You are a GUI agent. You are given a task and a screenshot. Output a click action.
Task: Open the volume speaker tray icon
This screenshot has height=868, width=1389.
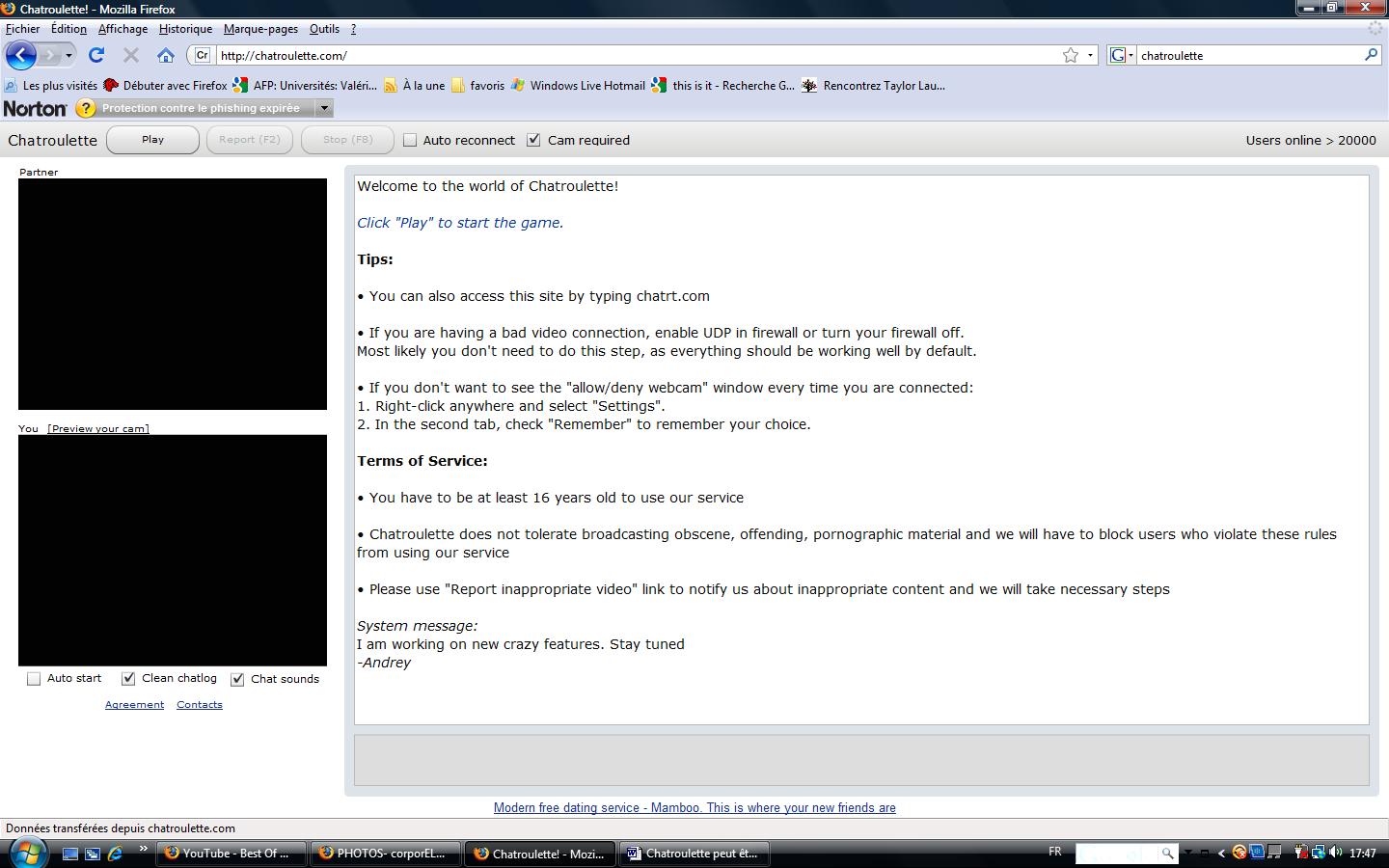coord(1335,853)
